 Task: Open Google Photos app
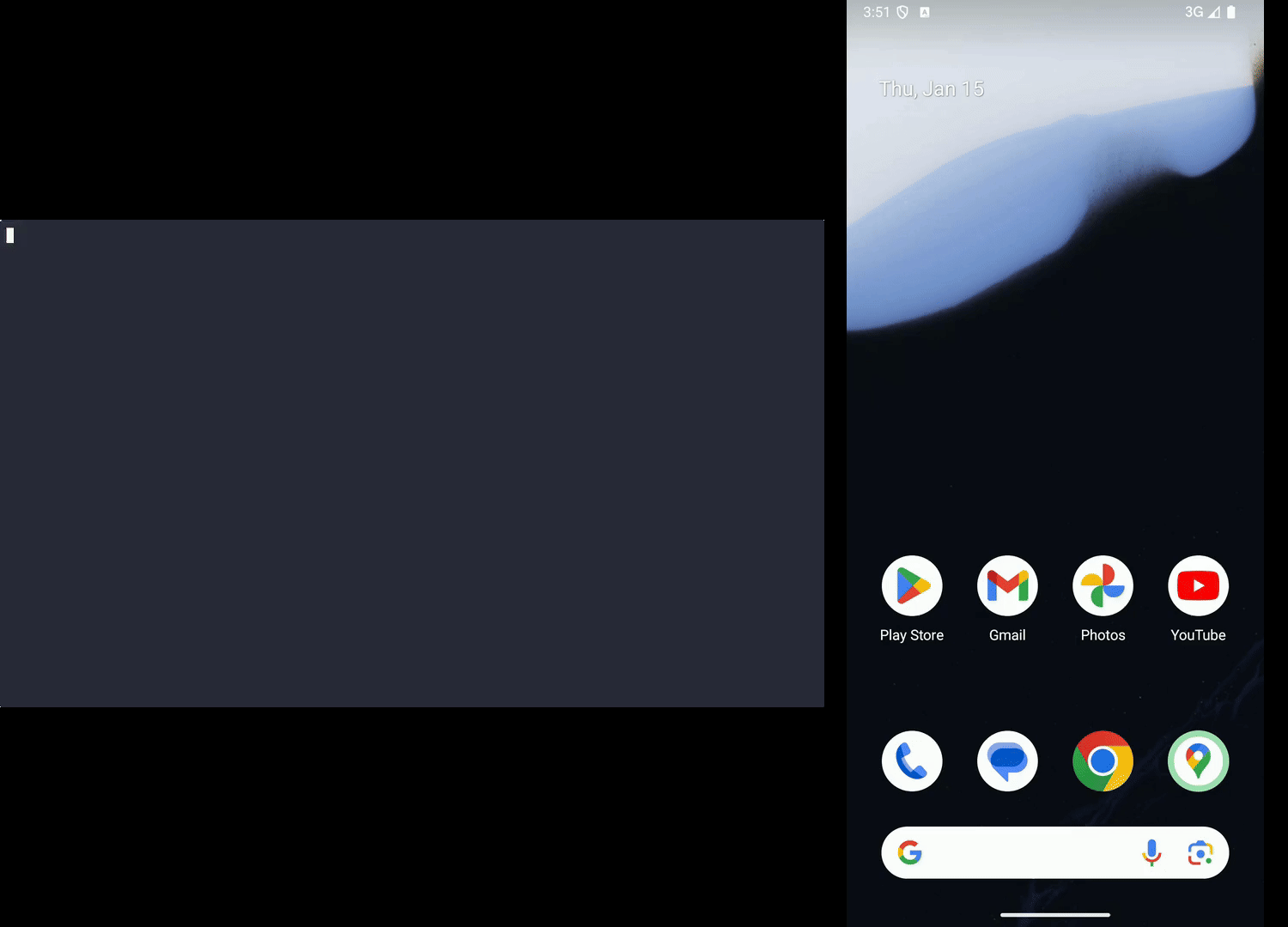[1103, 586]
